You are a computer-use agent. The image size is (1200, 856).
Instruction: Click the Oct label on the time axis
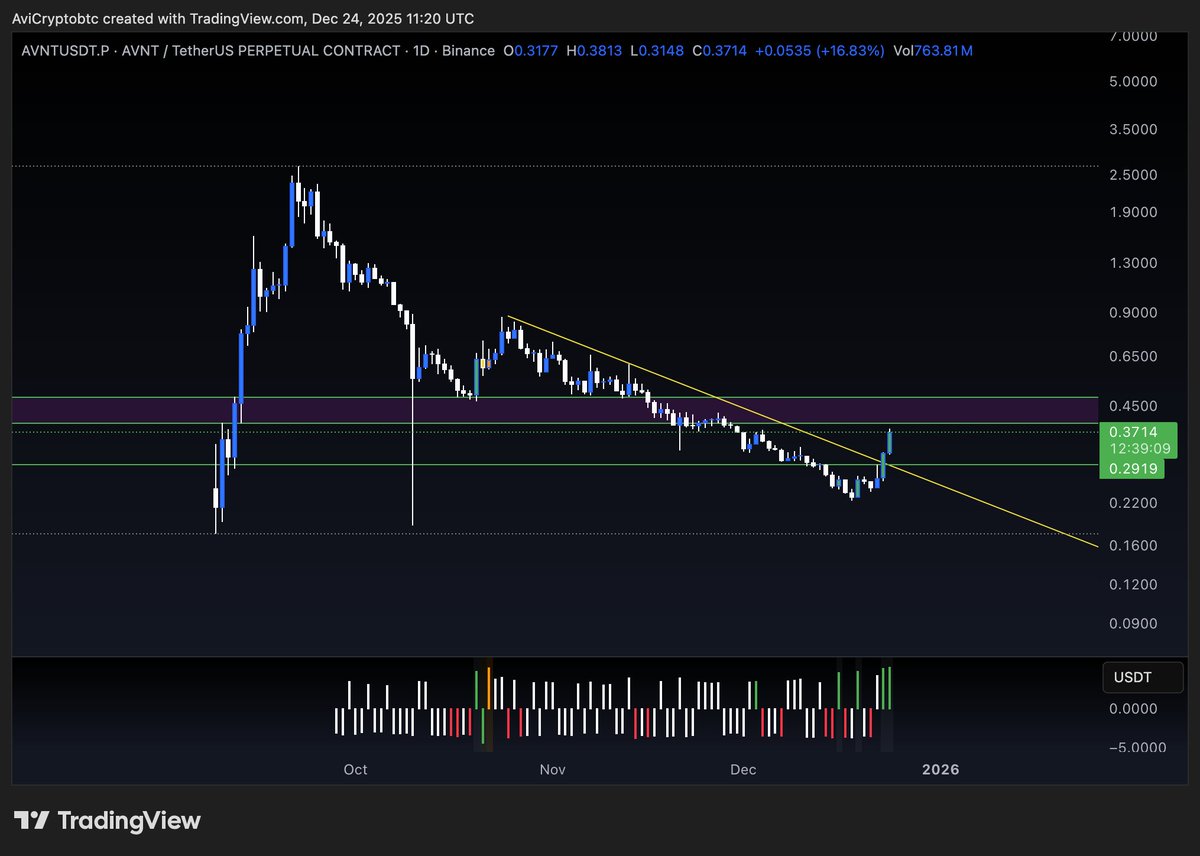pos(355,769)
